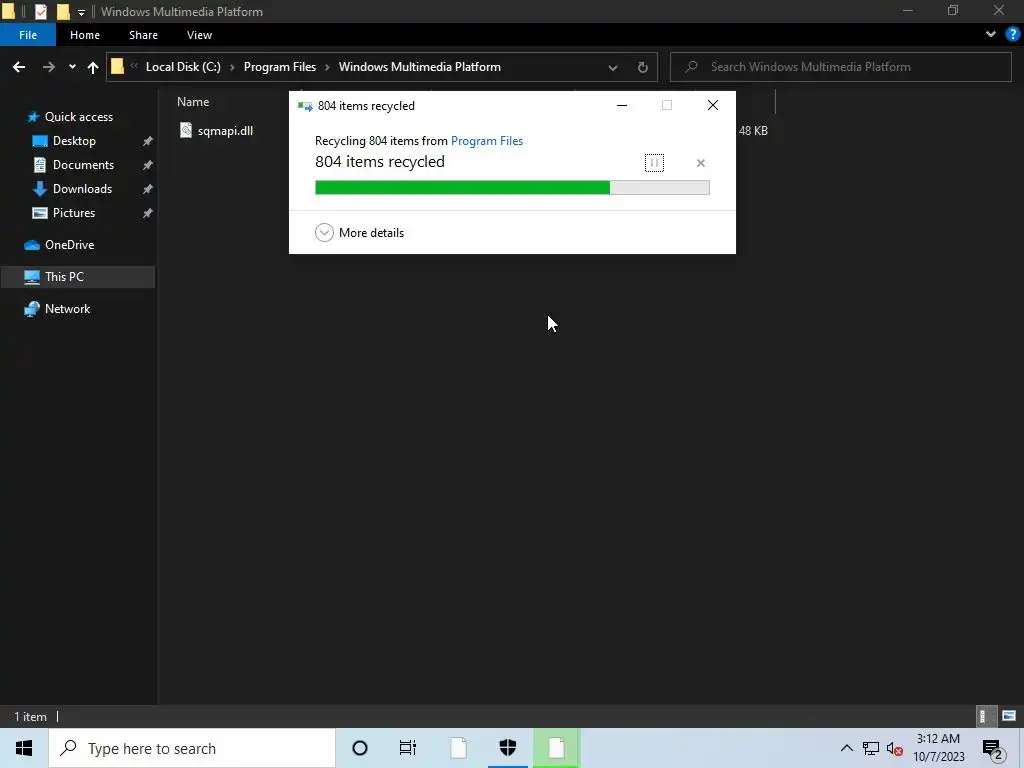1024x768 pixels.
Task: Open the notification Action Center
Action: [x=993, y=749]
